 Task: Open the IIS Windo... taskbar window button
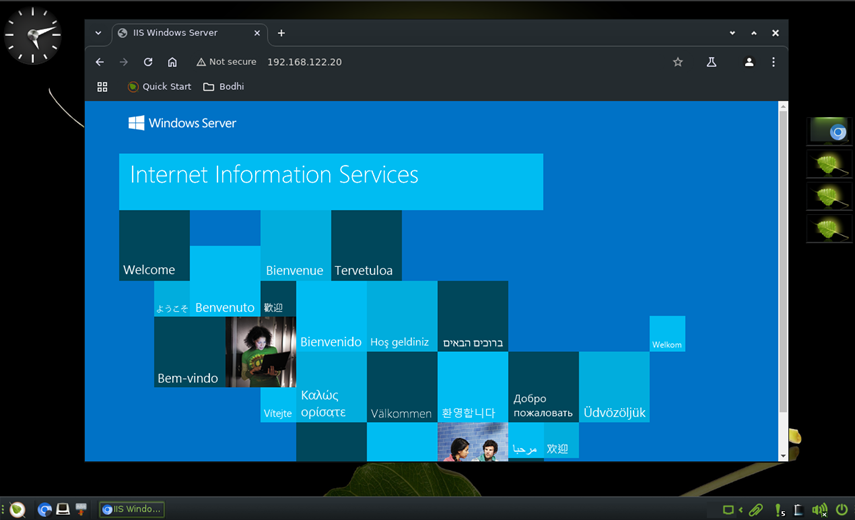click(132, 509)
